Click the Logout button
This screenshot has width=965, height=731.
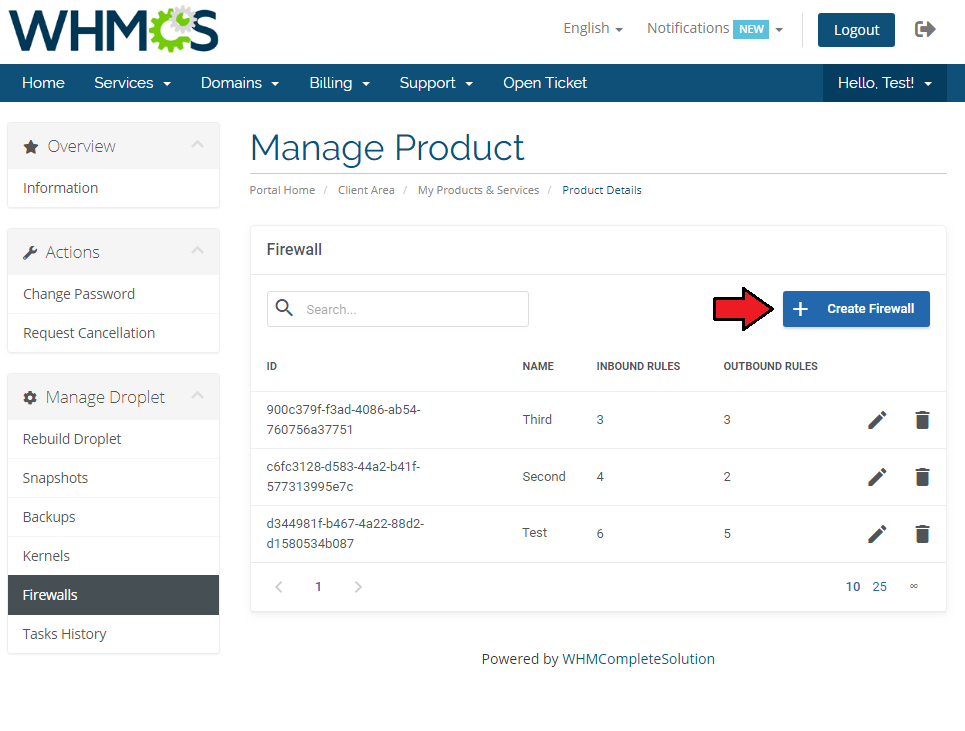coord(856,30)
